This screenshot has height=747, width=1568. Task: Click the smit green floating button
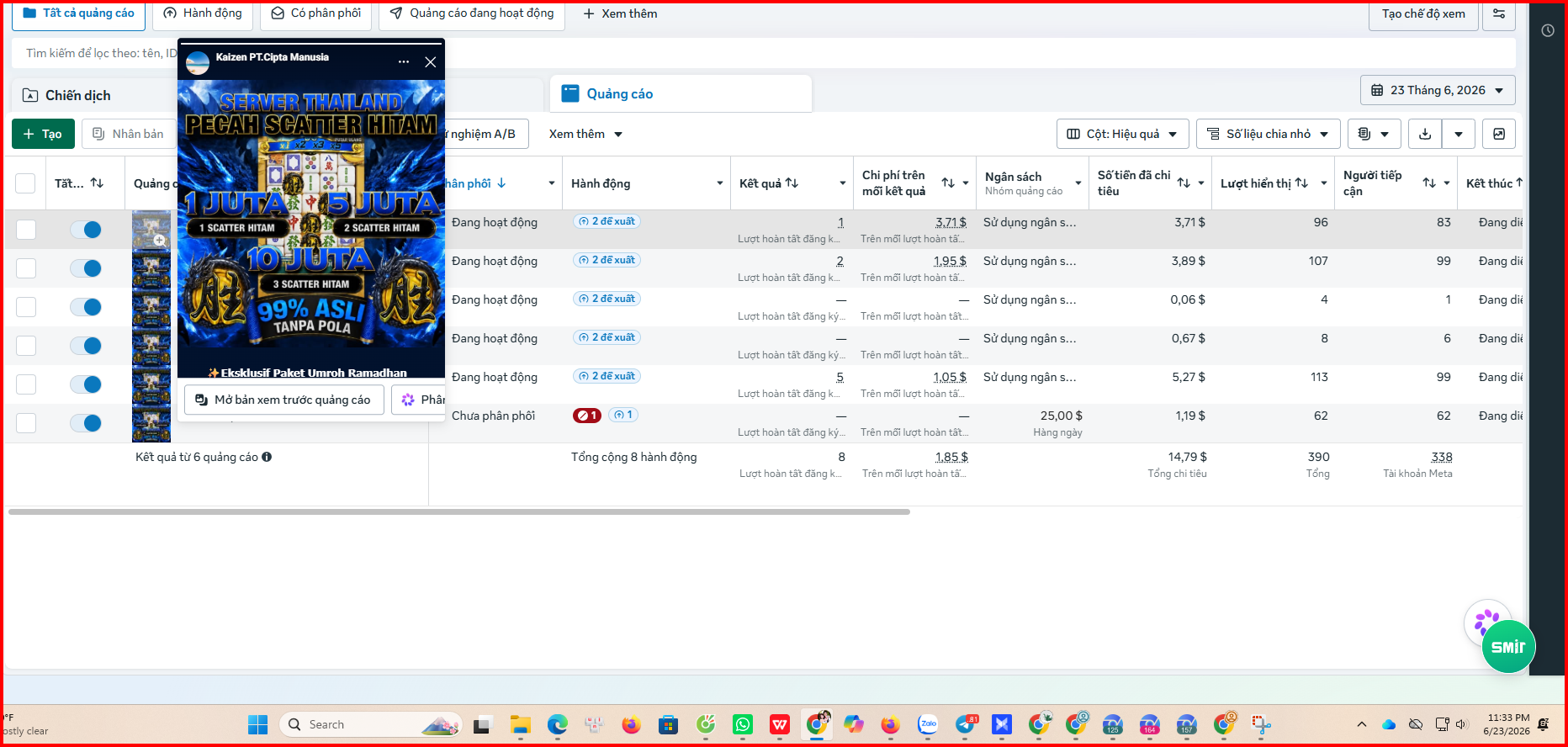(1508, 647)
